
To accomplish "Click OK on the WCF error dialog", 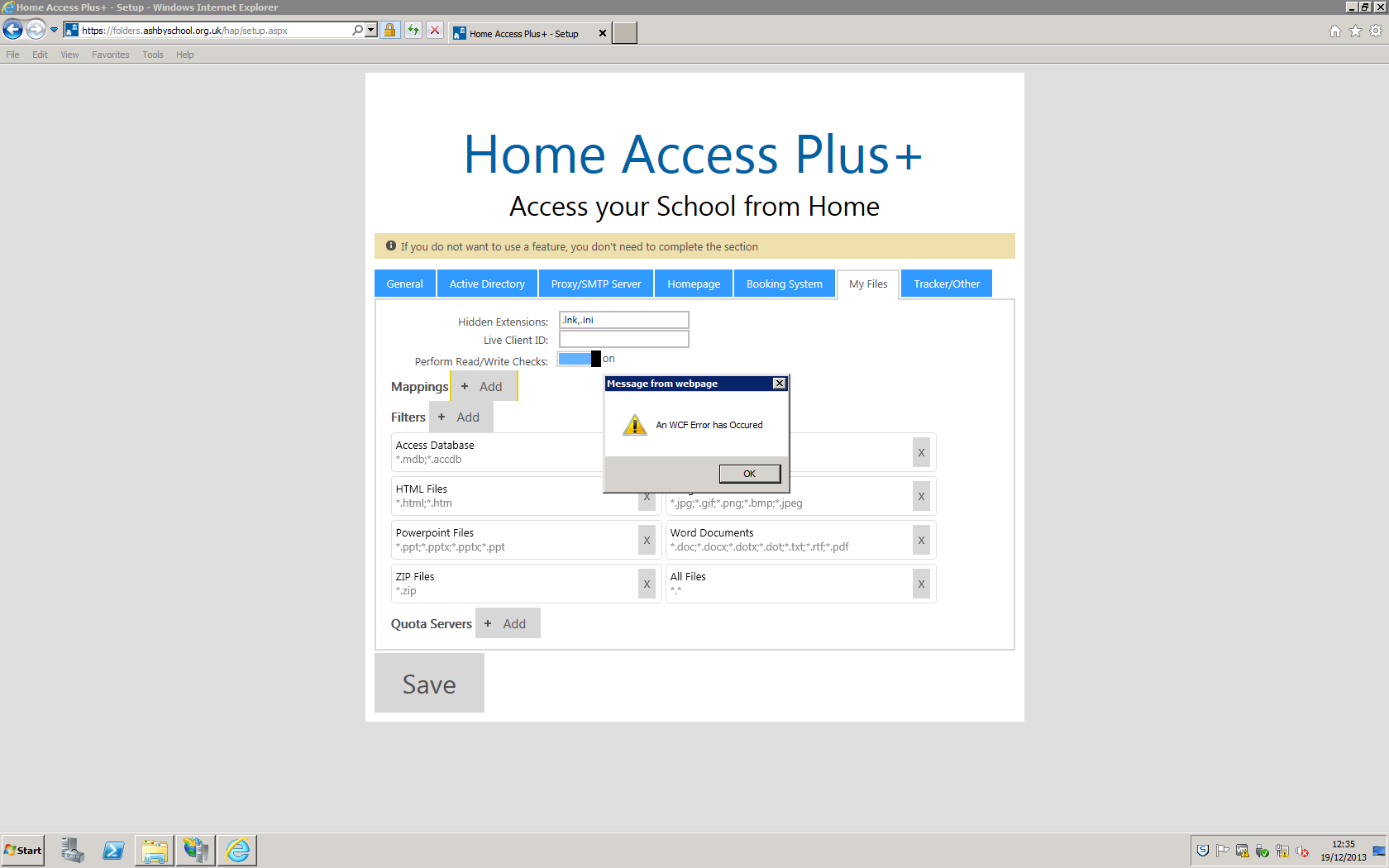I will [749, 473].
